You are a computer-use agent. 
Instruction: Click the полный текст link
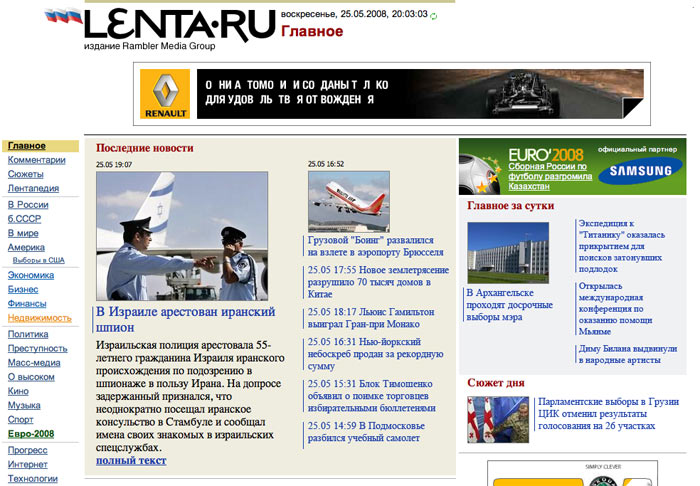pos(131,460)
